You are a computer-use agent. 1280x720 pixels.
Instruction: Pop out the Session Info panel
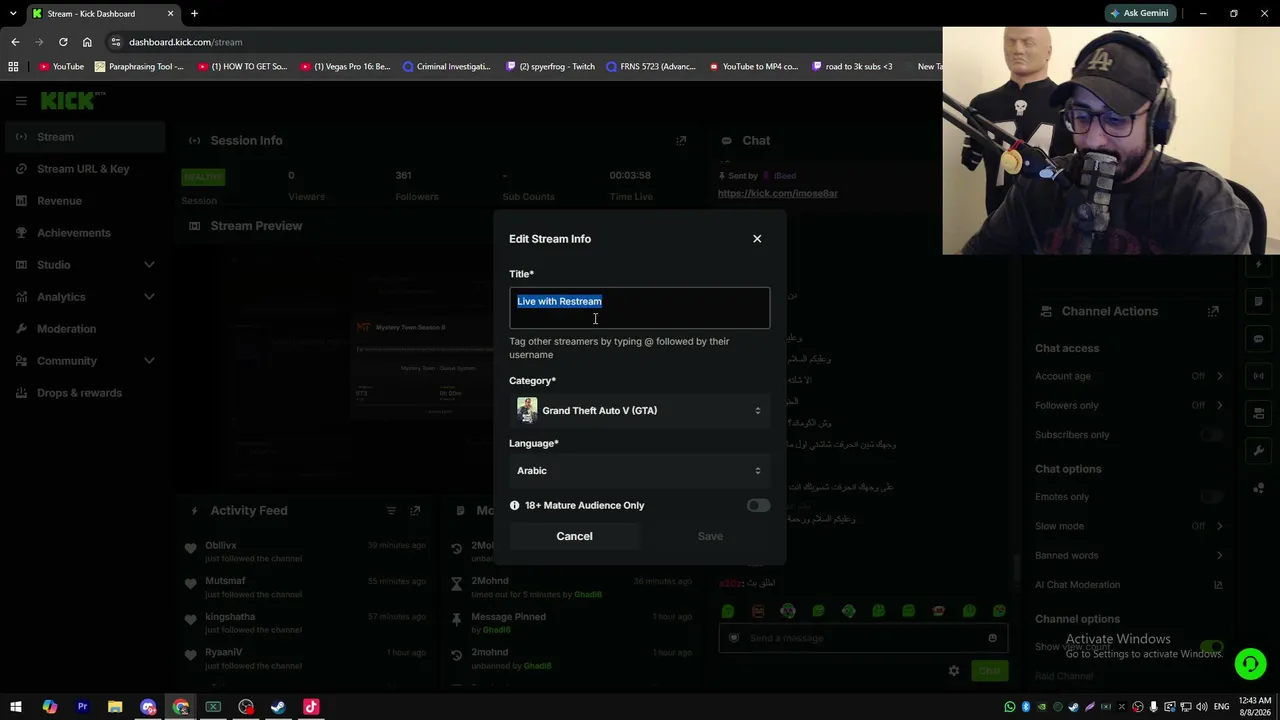click(681, 141)
